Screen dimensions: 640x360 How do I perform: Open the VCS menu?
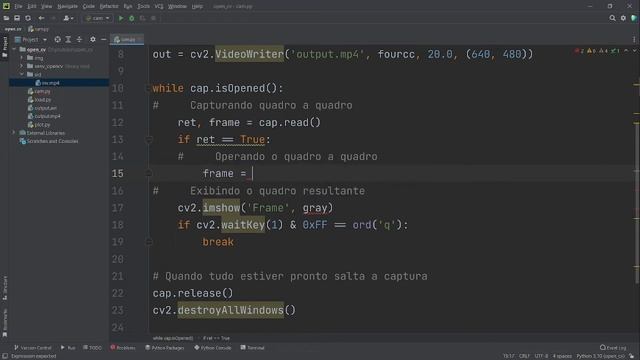tap(159, 6)
